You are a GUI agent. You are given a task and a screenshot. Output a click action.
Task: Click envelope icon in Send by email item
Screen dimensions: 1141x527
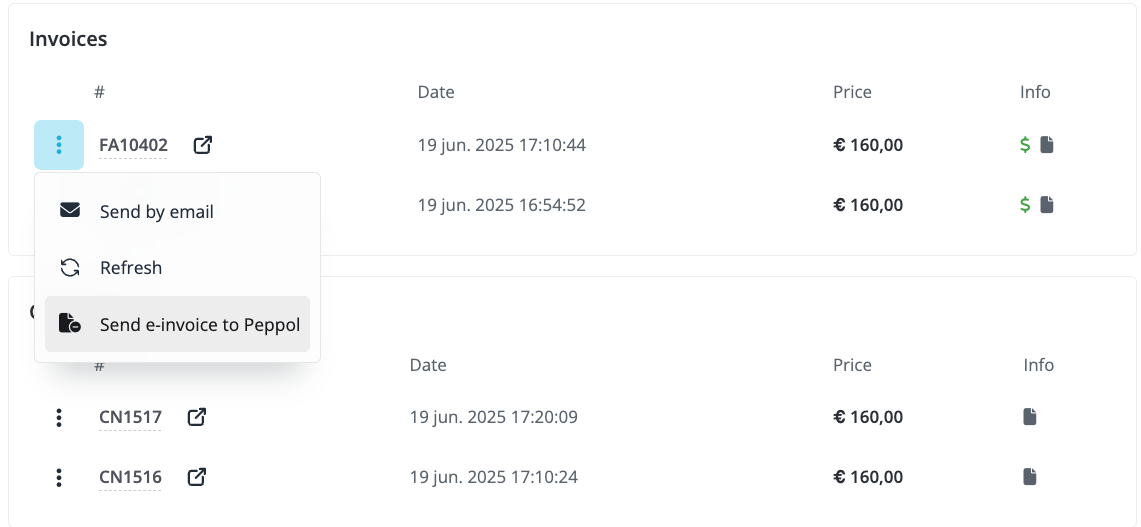tap(70, 211)
